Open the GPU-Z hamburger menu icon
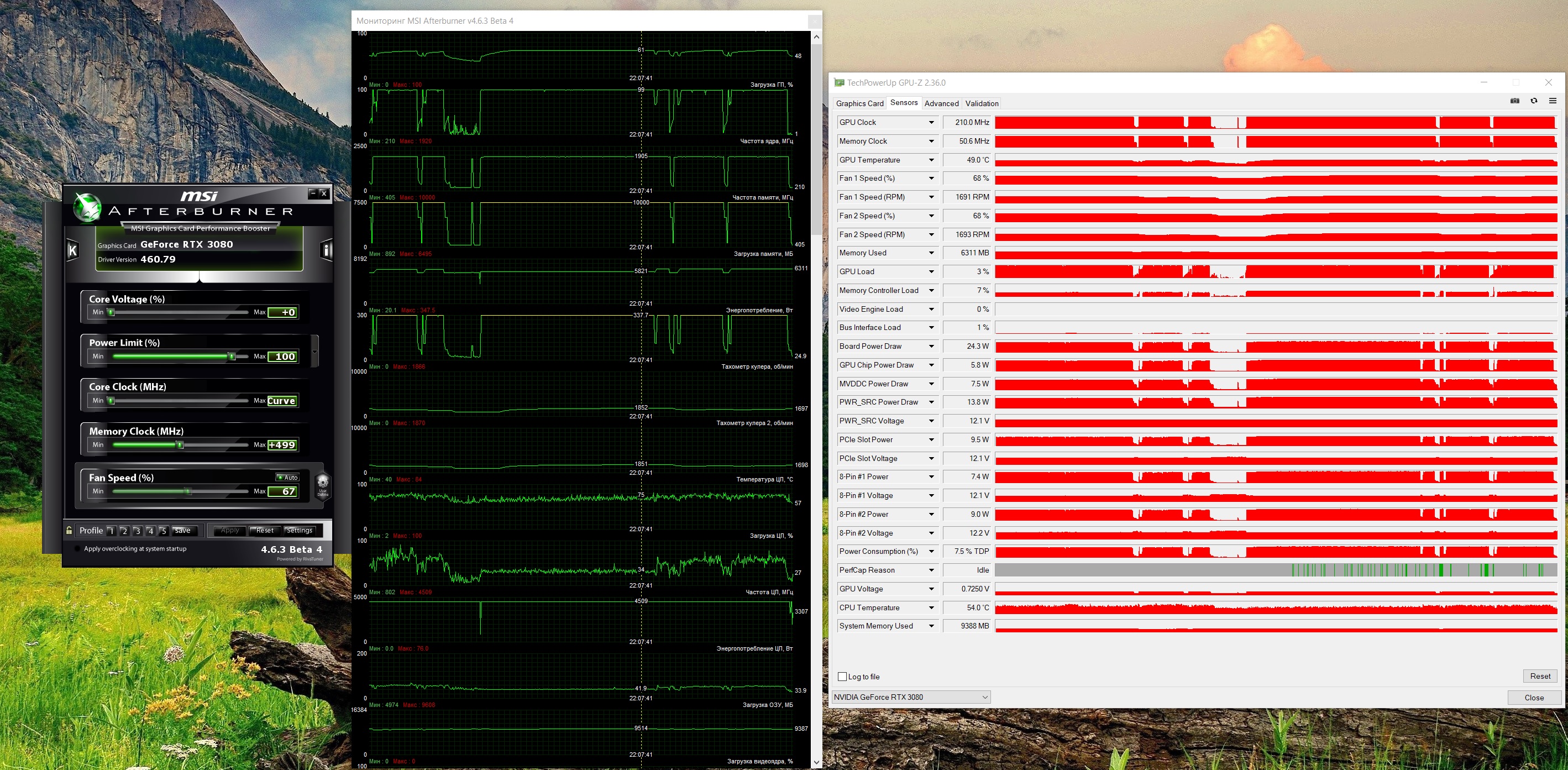This screenshot has width=1568, height=770. [x=1553, y=101]
